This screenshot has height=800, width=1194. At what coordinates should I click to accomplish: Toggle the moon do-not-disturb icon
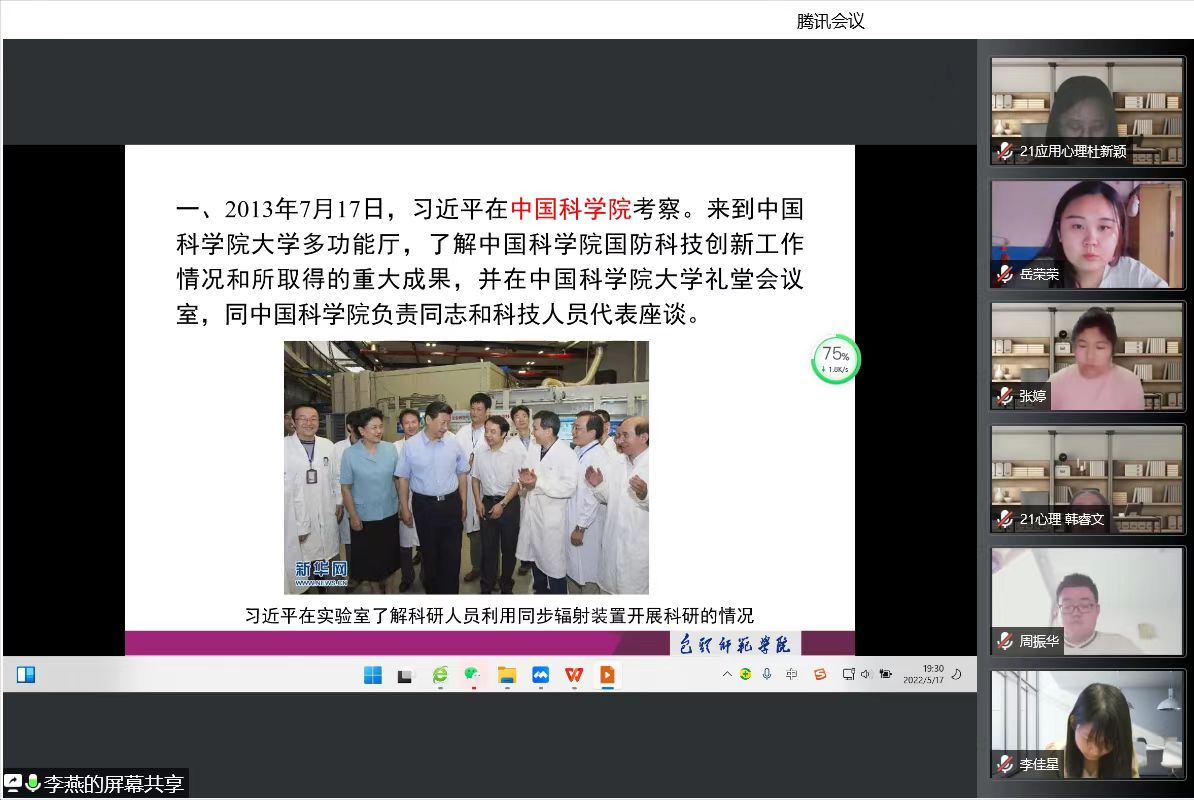pyautogui.click(x=957, y=674)
